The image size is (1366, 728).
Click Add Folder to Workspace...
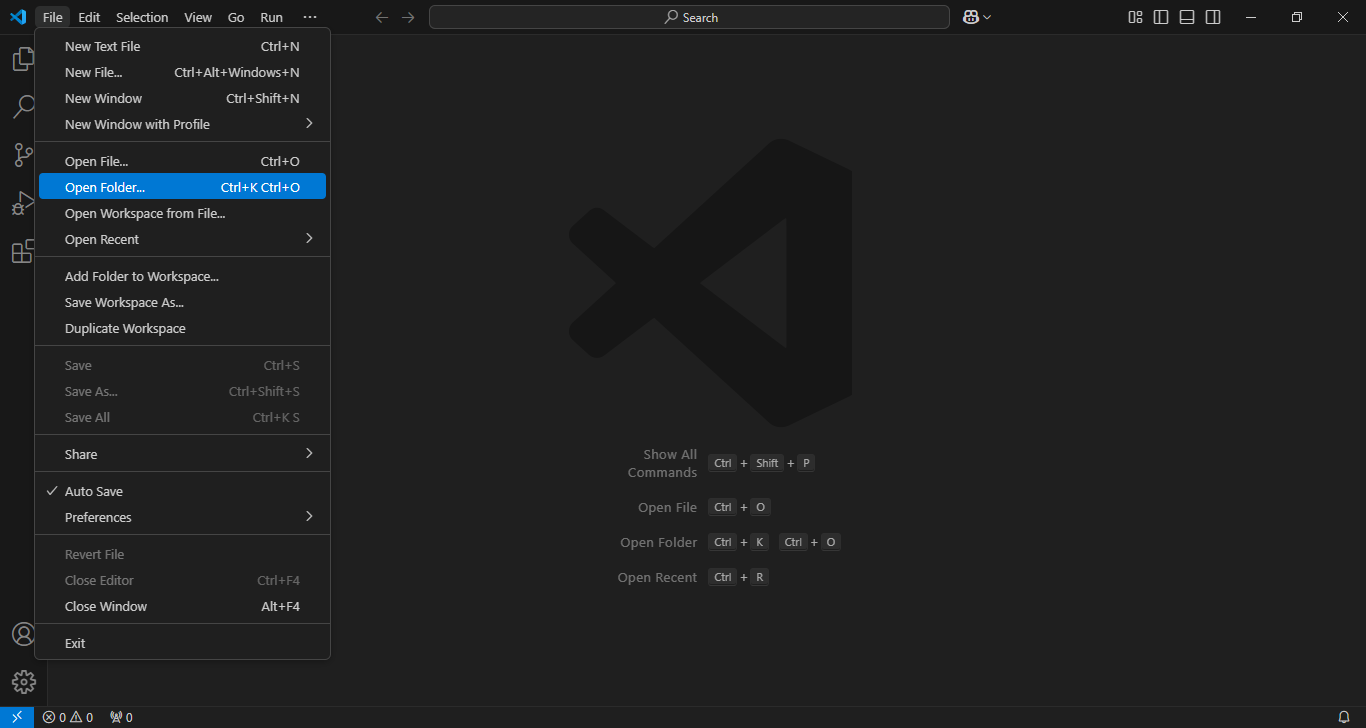point(142,276)
